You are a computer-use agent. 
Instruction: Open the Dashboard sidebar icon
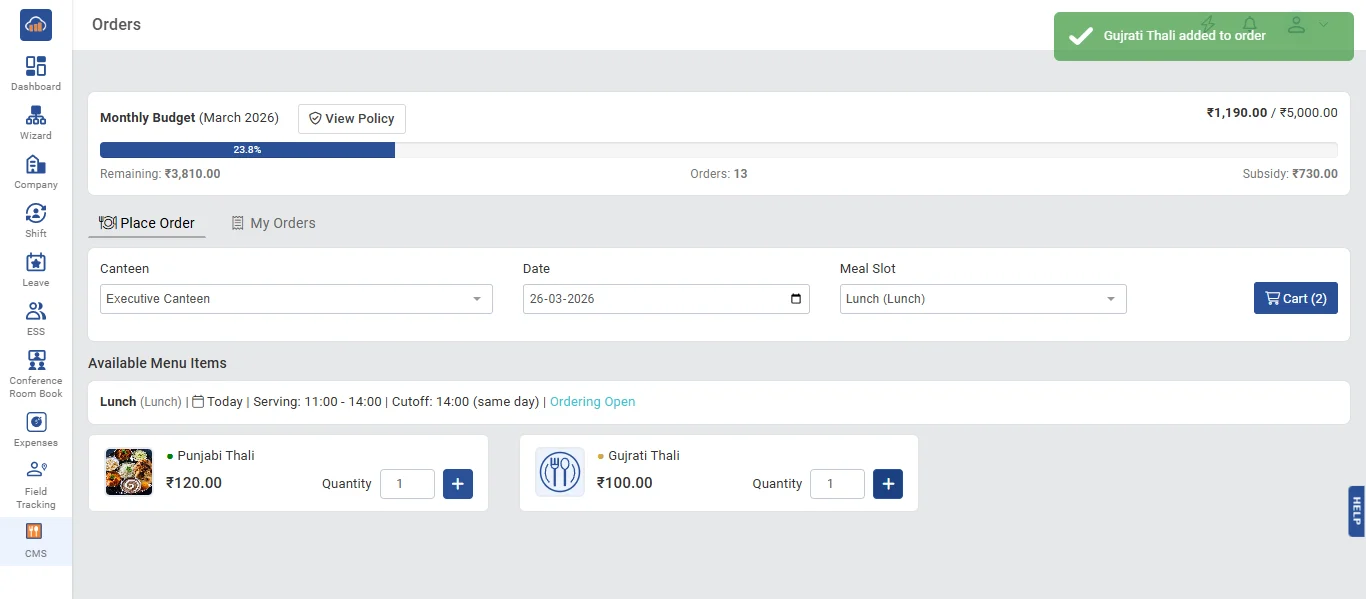click(36, 66)
